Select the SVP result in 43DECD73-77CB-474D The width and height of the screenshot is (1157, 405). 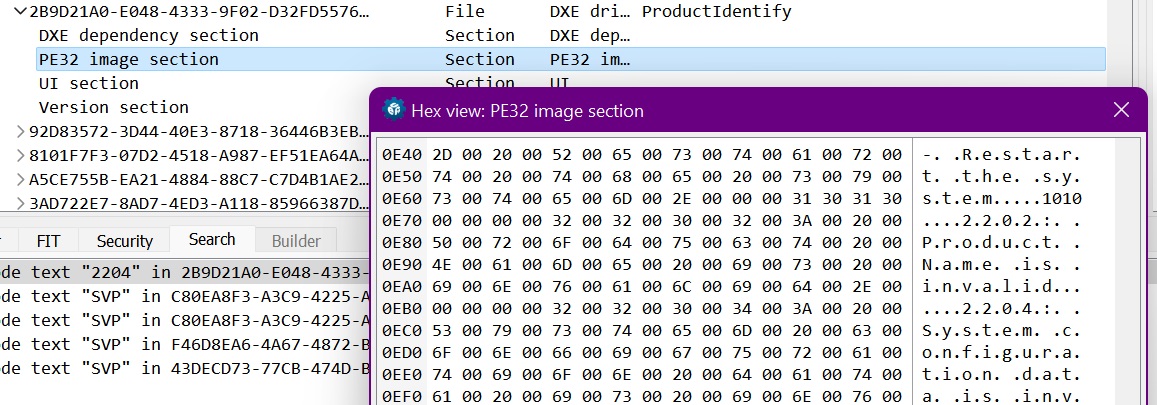pos(184,367)
